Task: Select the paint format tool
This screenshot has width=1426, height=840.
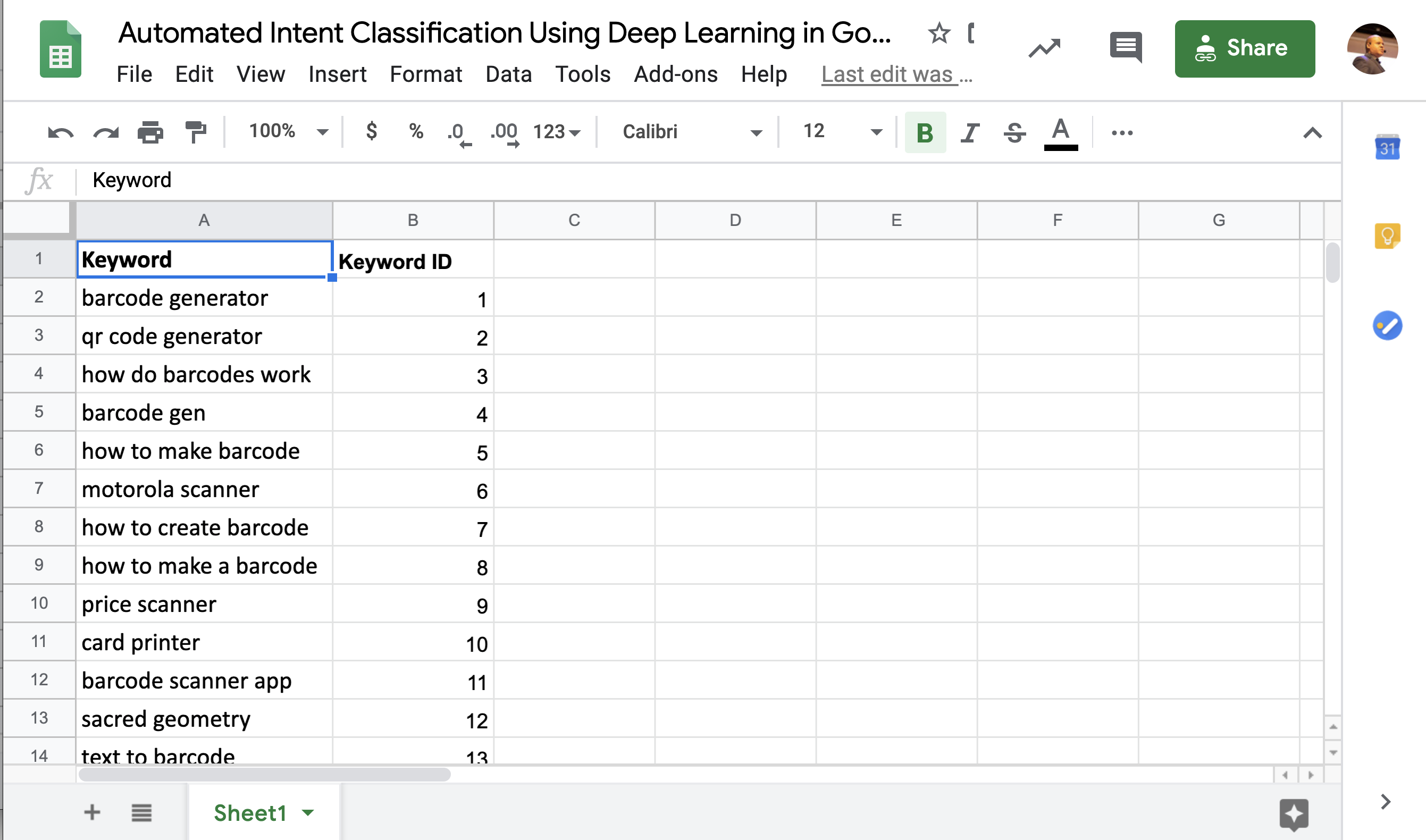Action: [196, 132]
